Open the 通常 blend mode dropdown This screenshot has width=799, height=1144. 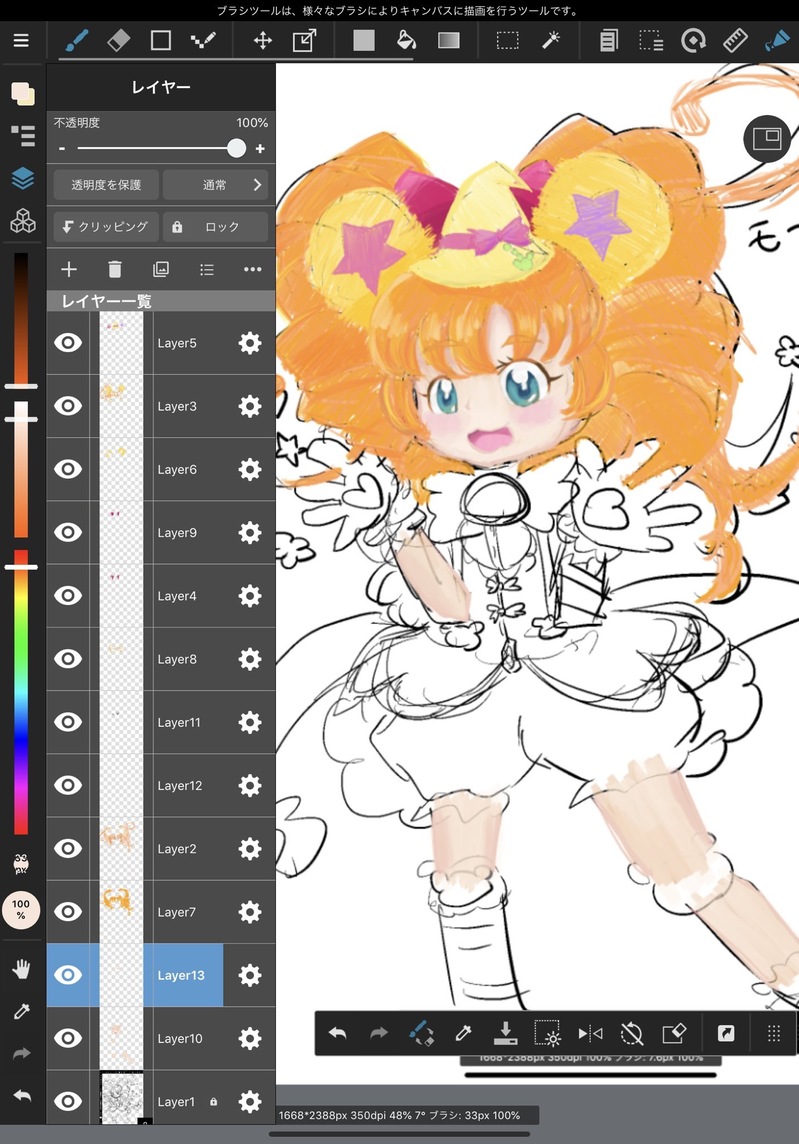[x=215, y=185]
